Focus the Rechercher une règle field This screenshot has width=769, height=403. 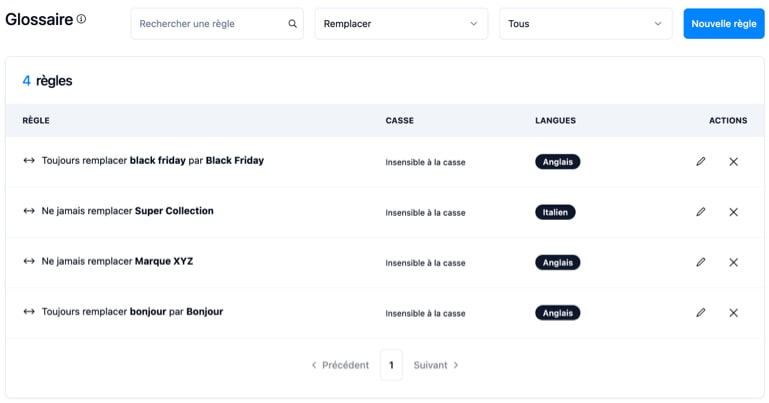(x=217, y=24)
